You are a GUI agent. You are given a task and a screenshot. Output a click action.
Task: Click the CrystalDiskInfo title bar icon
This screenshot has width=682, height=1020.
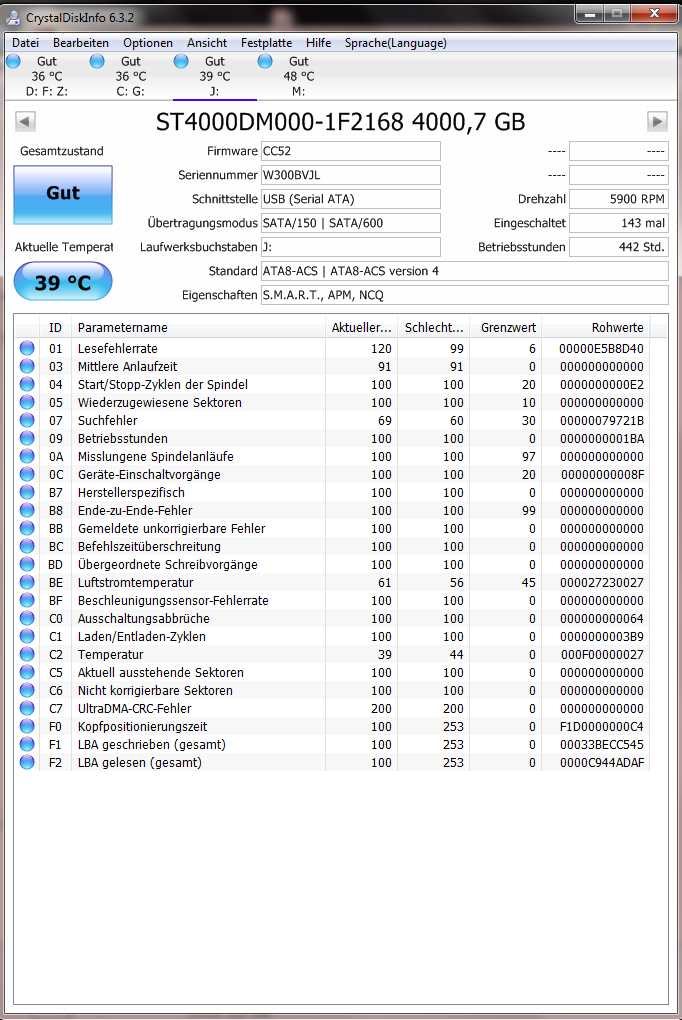tap(13, 18)
